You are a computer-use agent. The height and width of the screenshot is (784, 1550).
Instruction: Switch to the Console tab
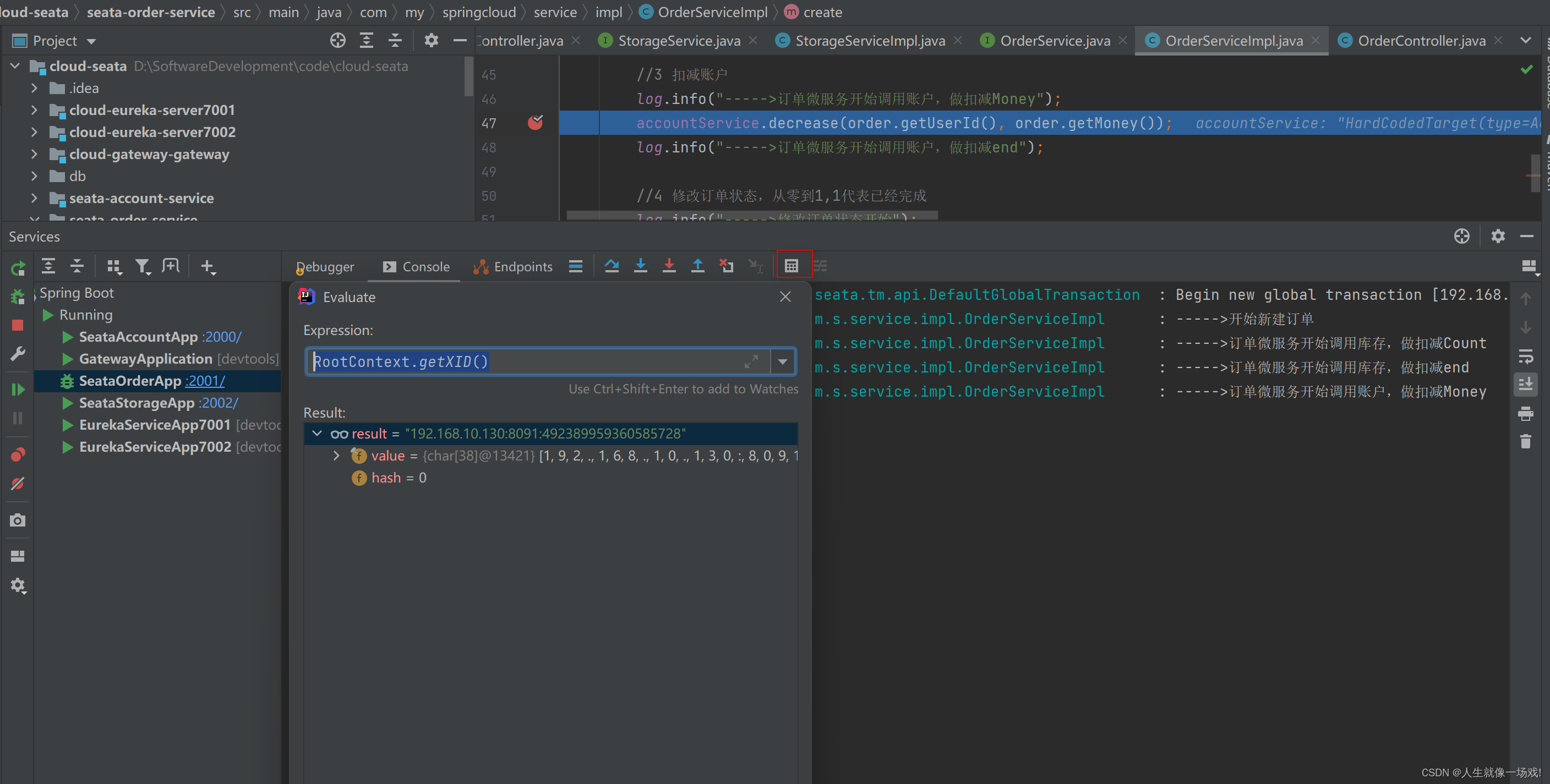pyautogui.click(x=416, y=266)
